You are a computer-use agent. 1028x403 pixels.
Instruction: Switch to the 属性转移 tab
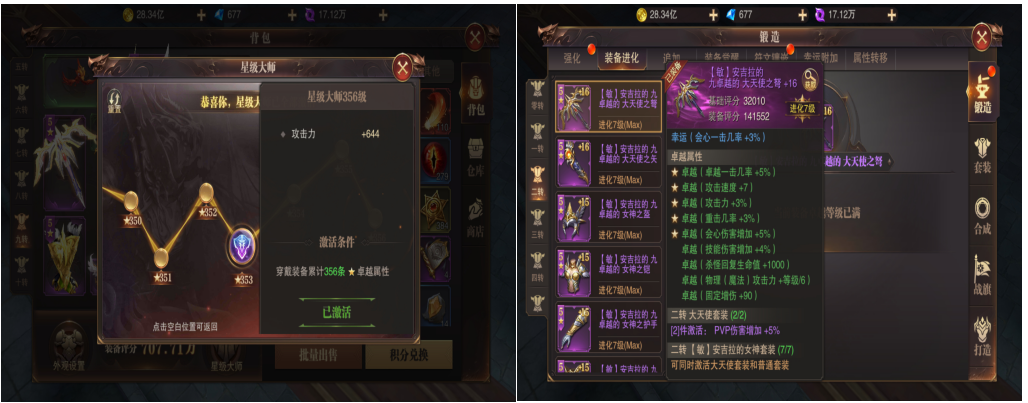(x=870, y=58)
